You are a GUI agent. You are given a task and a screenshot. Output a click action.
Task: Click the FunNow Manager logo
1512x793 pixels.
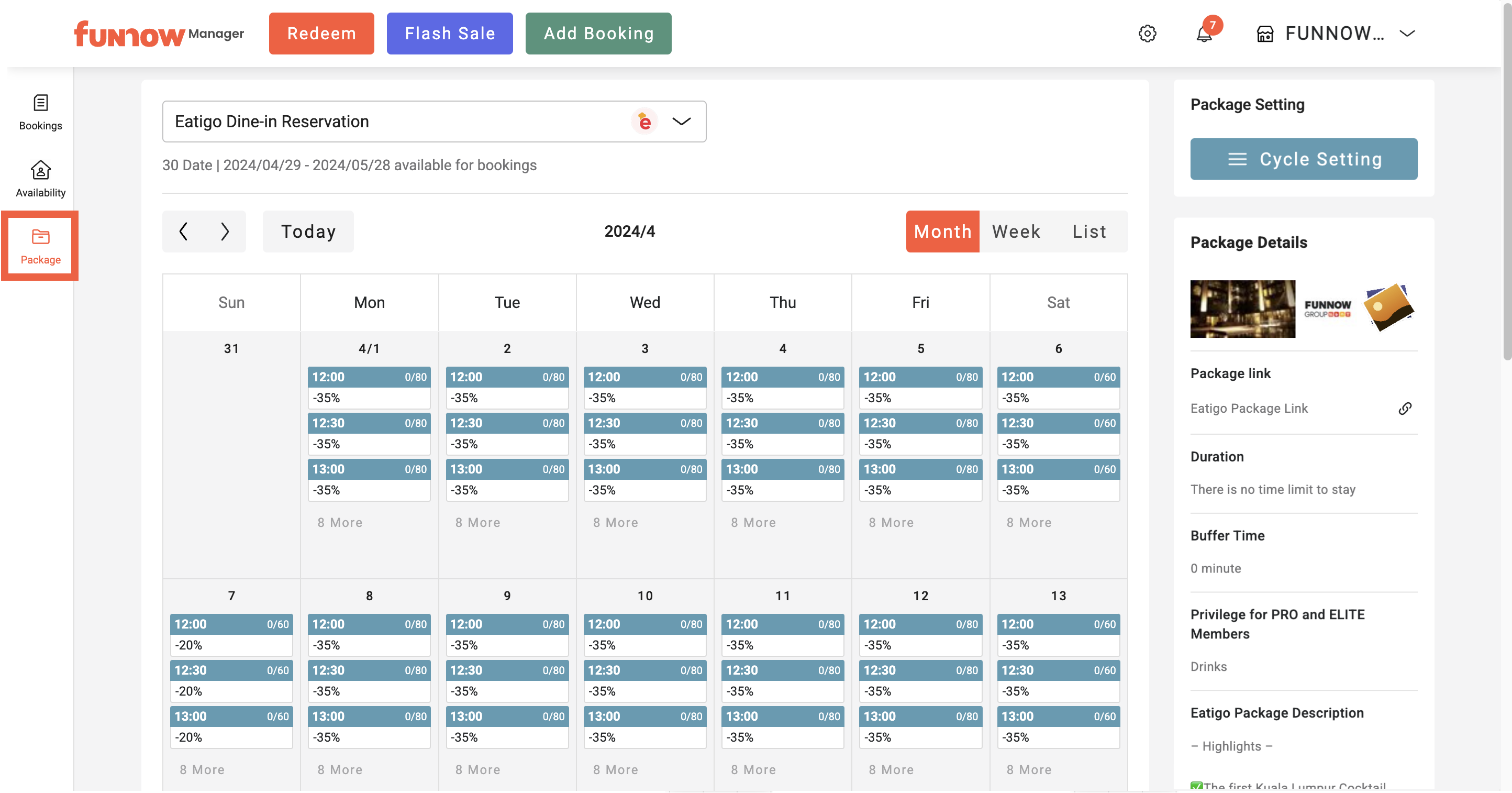pyautogui.click(x=159, y=34)
